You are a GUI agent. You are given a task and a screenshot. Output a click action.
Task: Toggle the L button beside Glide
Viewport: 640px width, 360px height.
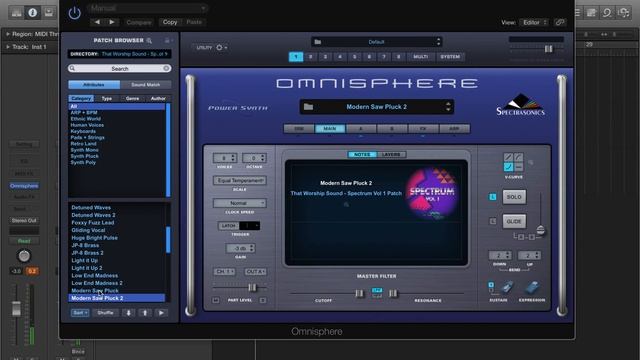(x=493, y=221)
